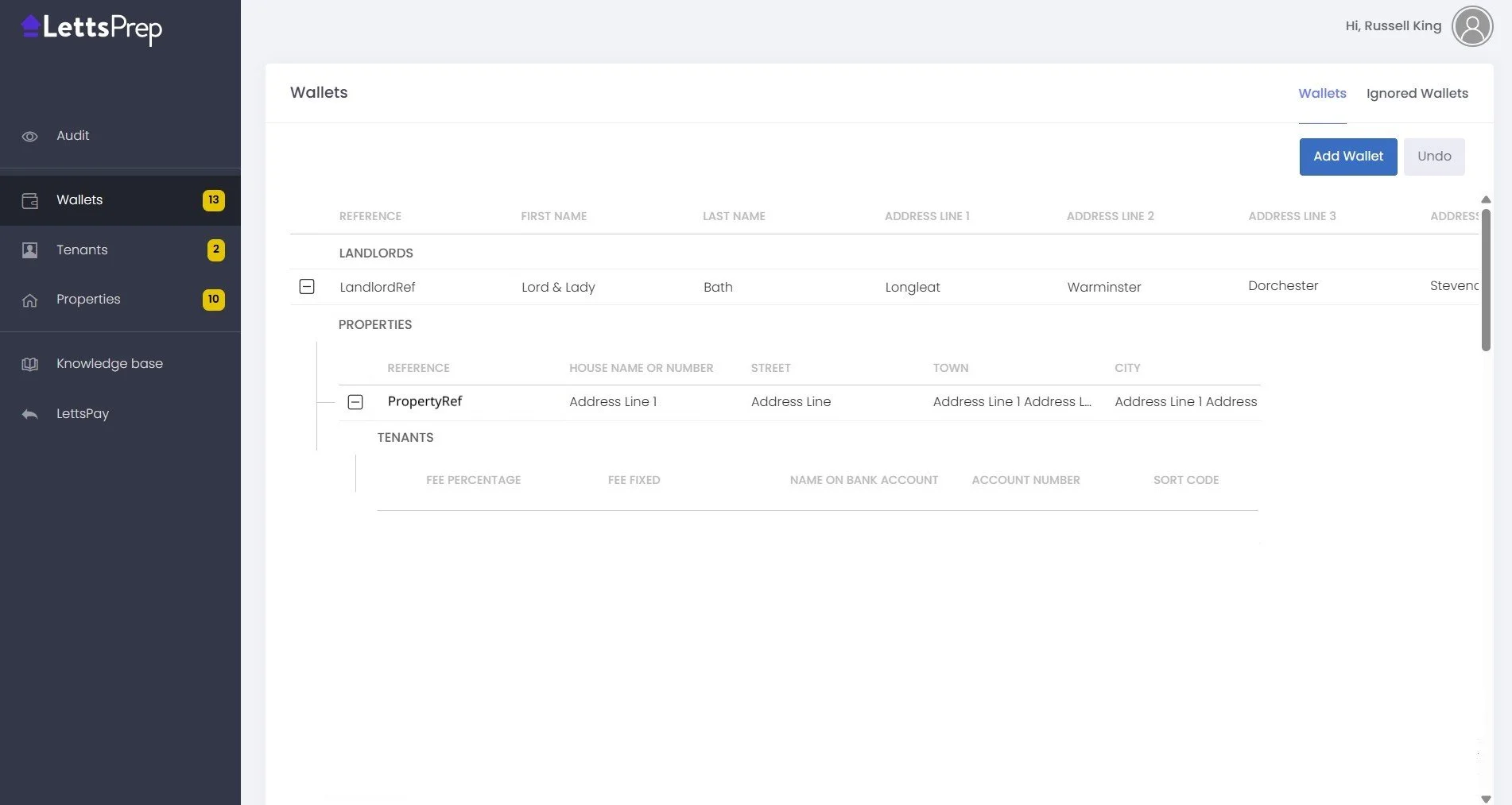
Task: Click the greeting text Hi, Russell King
Action: point(1393,25)
